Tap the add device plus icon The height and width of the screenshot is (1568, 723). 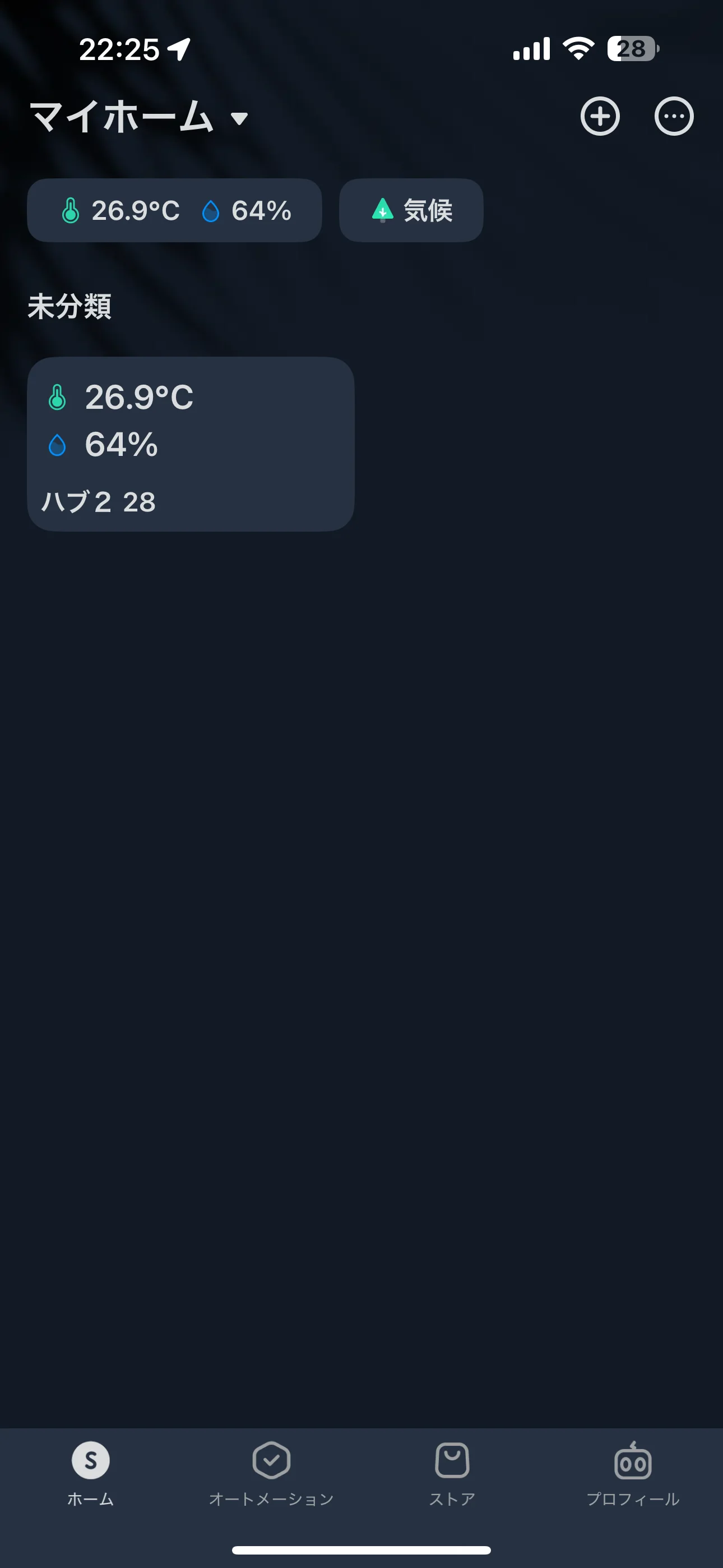point(600,116)
